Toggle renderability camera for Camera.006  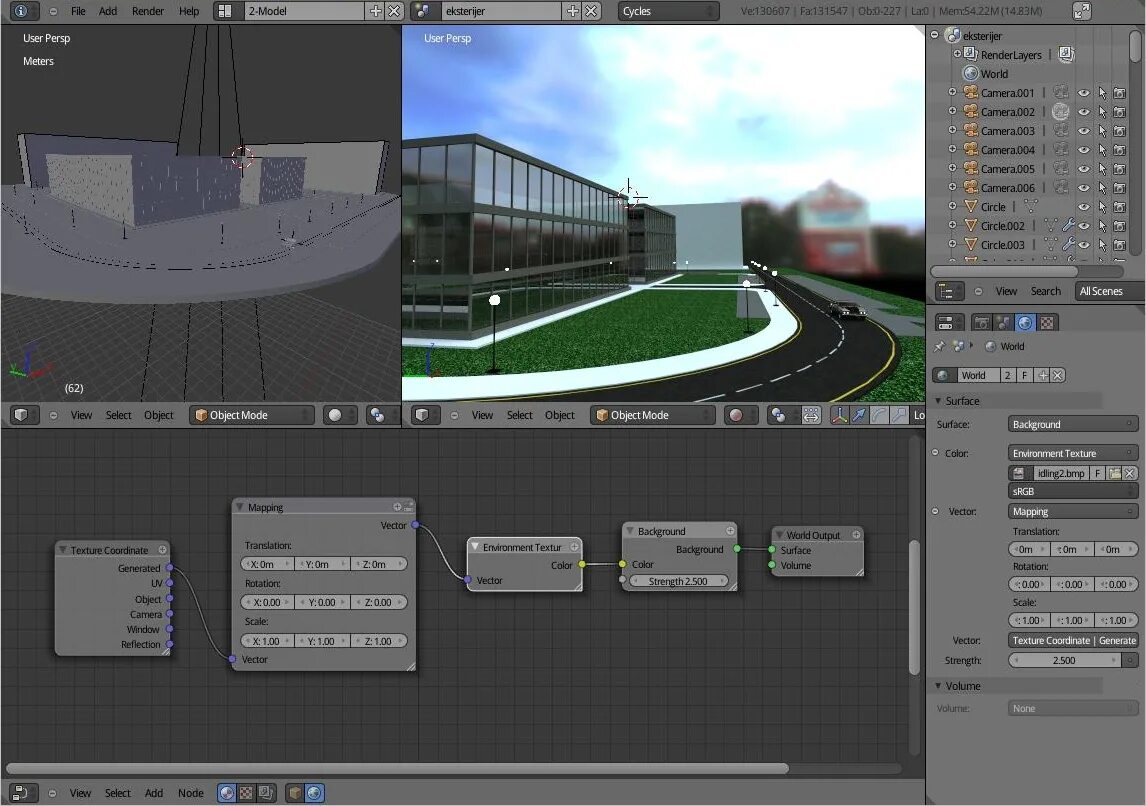[1120, 188]
